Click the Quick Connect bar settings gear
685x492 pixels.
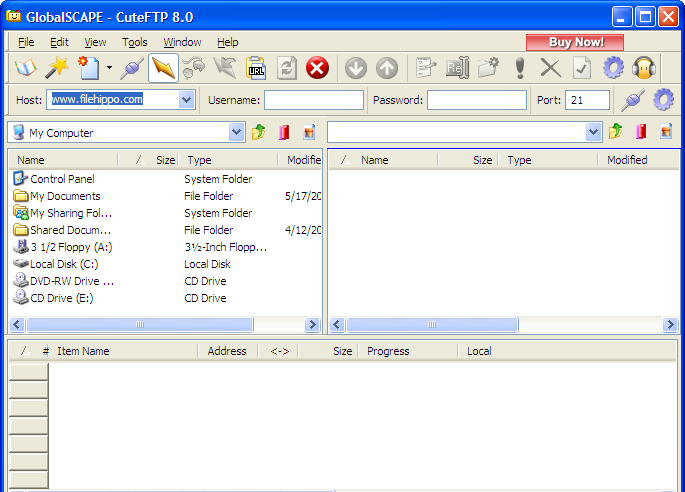663,100
